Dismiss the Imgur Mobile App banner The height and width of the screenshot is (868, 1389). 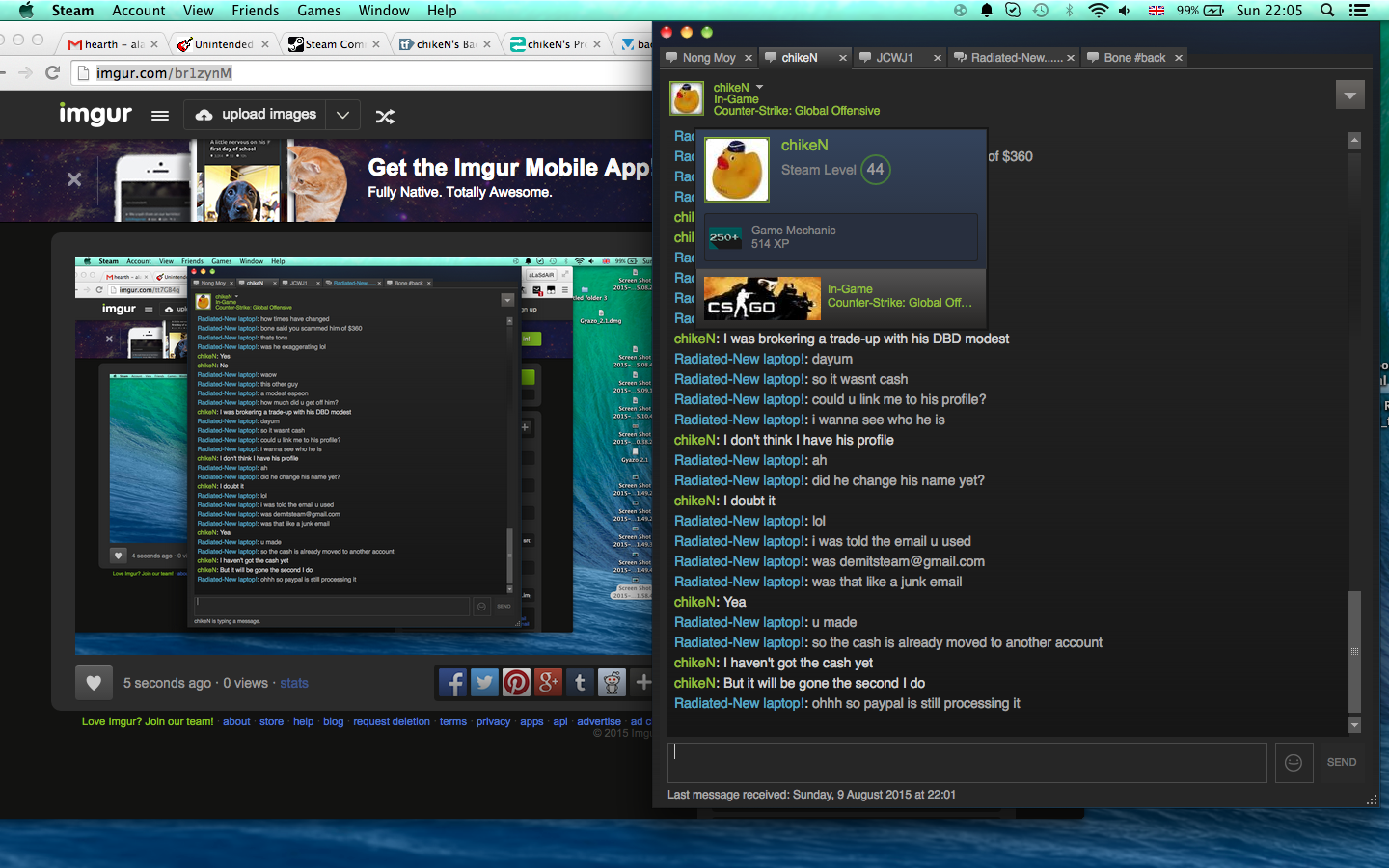(x=74, y=179)
